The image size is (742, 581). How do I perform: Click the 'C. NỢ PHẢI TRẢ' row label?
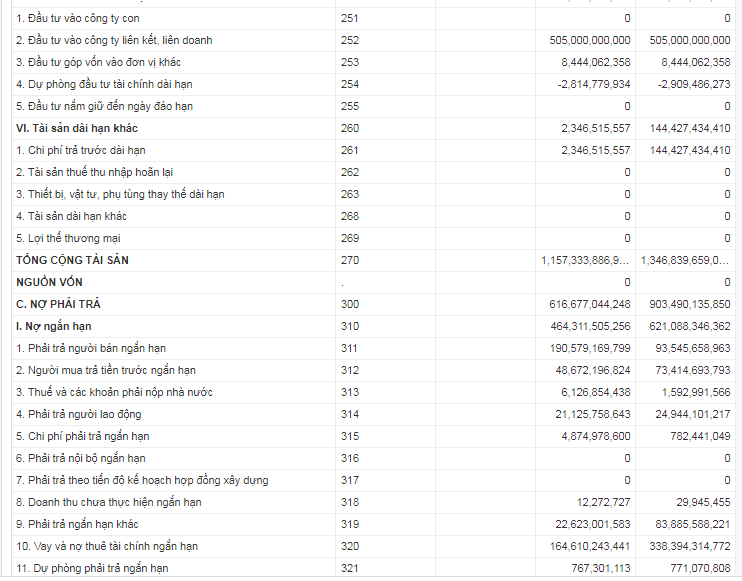point(58,304)
